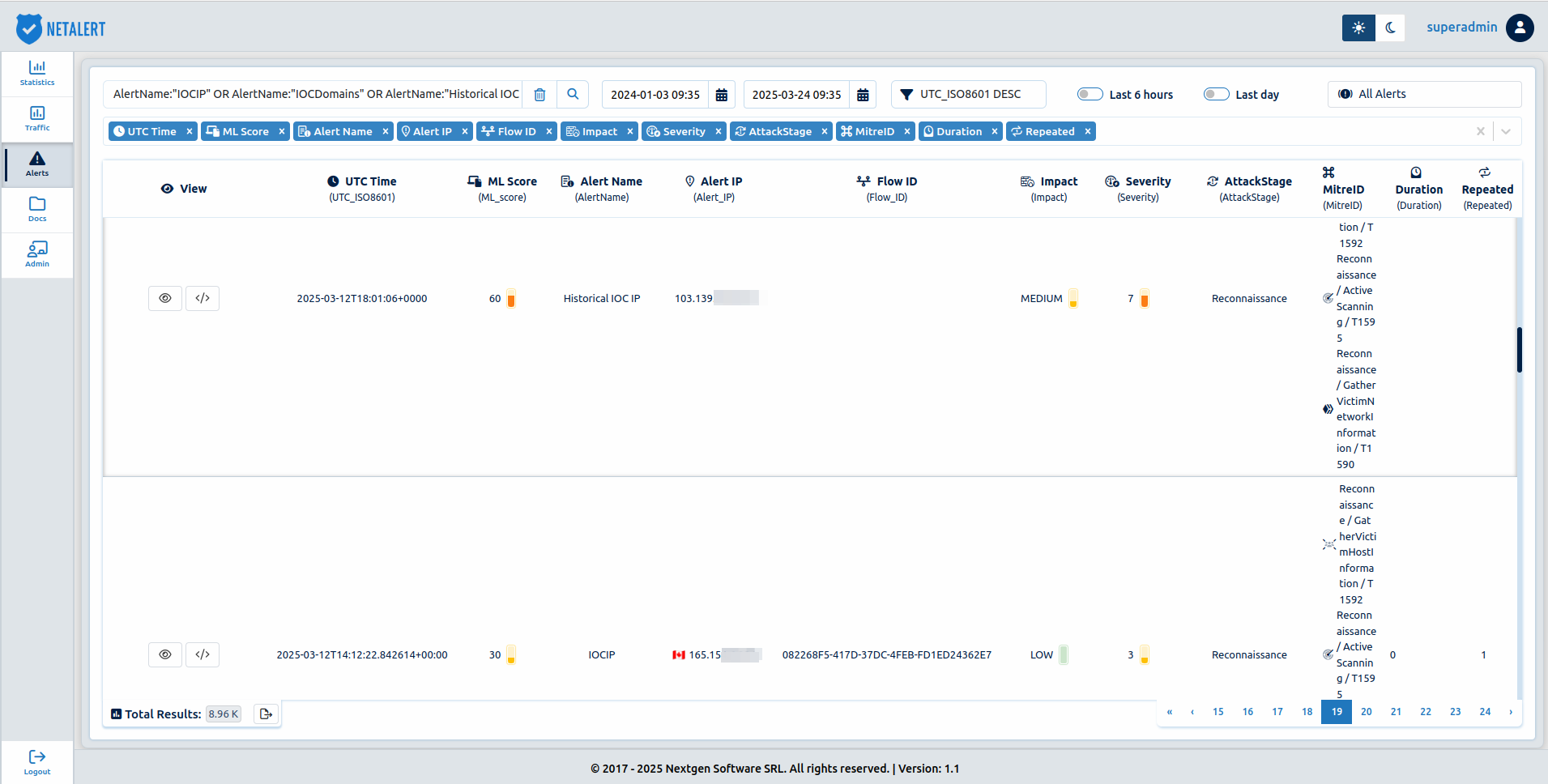This screenshot has width=1548, height=784.
Task: Remove the Alert IP column tag
Action: coord(465,131)
